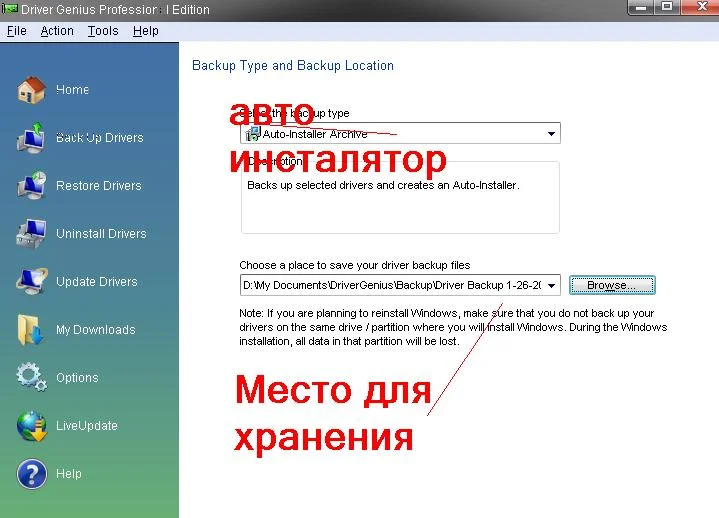The height and width of the screenshot is (518, 719).
Task: Click the Browse... button
Action: pyautogui.click(x=612, y=285)
